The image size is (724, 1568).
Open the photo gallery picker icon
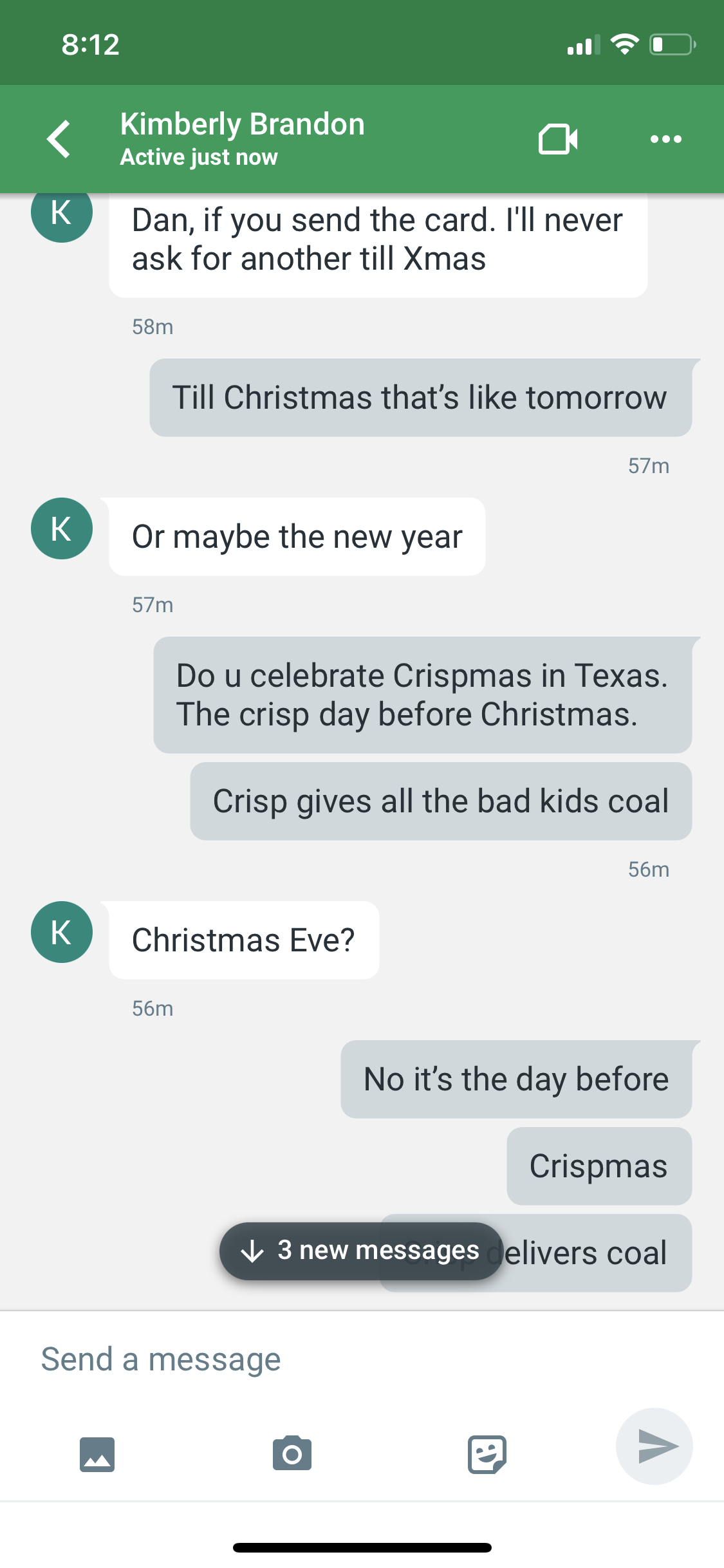pyautogui.click(x=97, y=1454)
